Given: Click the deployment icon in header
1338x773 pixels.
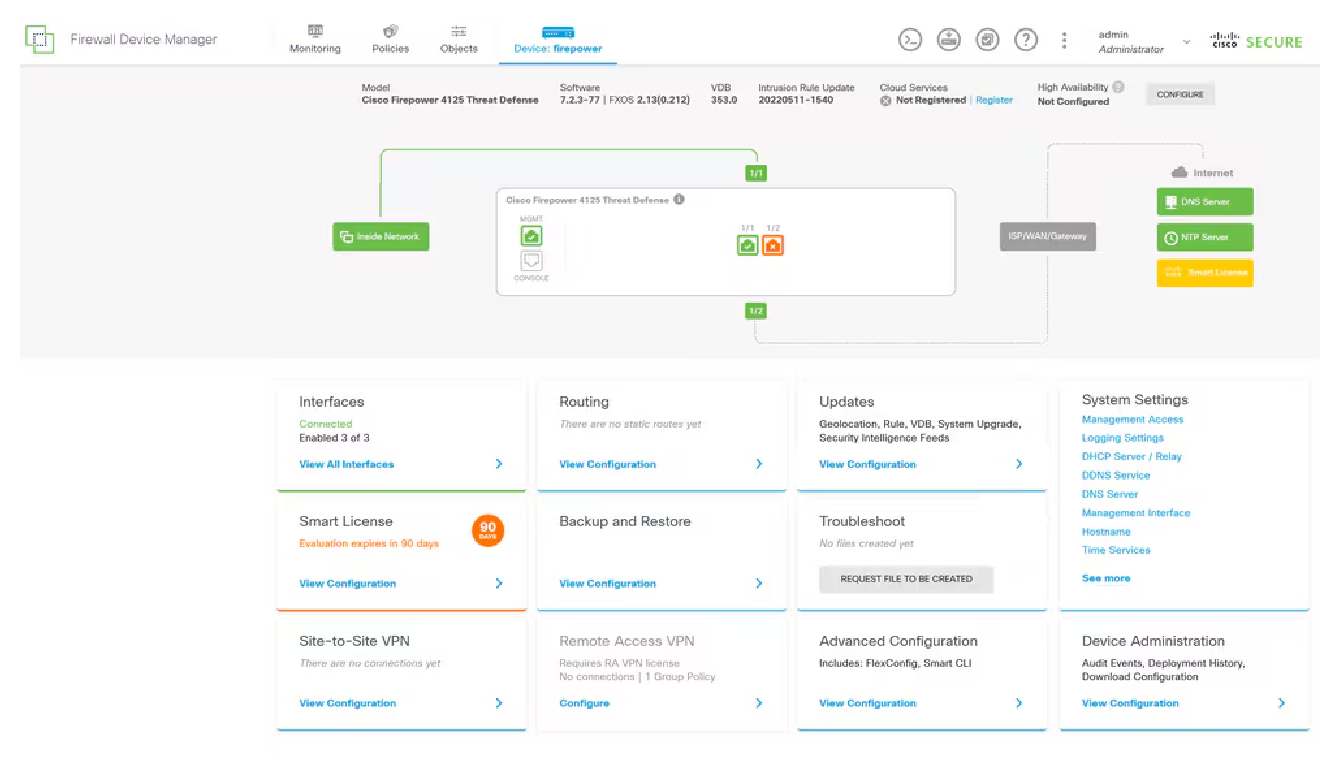Looking at the screenshot, I should coord(948,40).
